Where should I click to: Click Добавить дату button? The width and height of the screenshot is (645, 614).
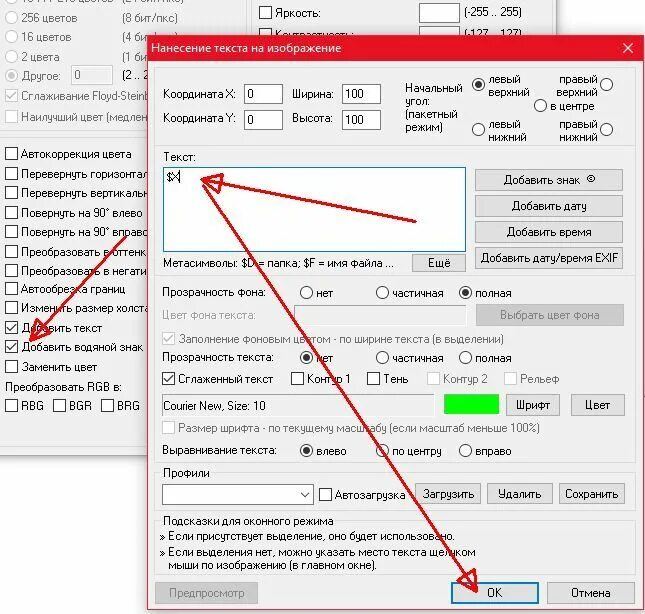549,206
